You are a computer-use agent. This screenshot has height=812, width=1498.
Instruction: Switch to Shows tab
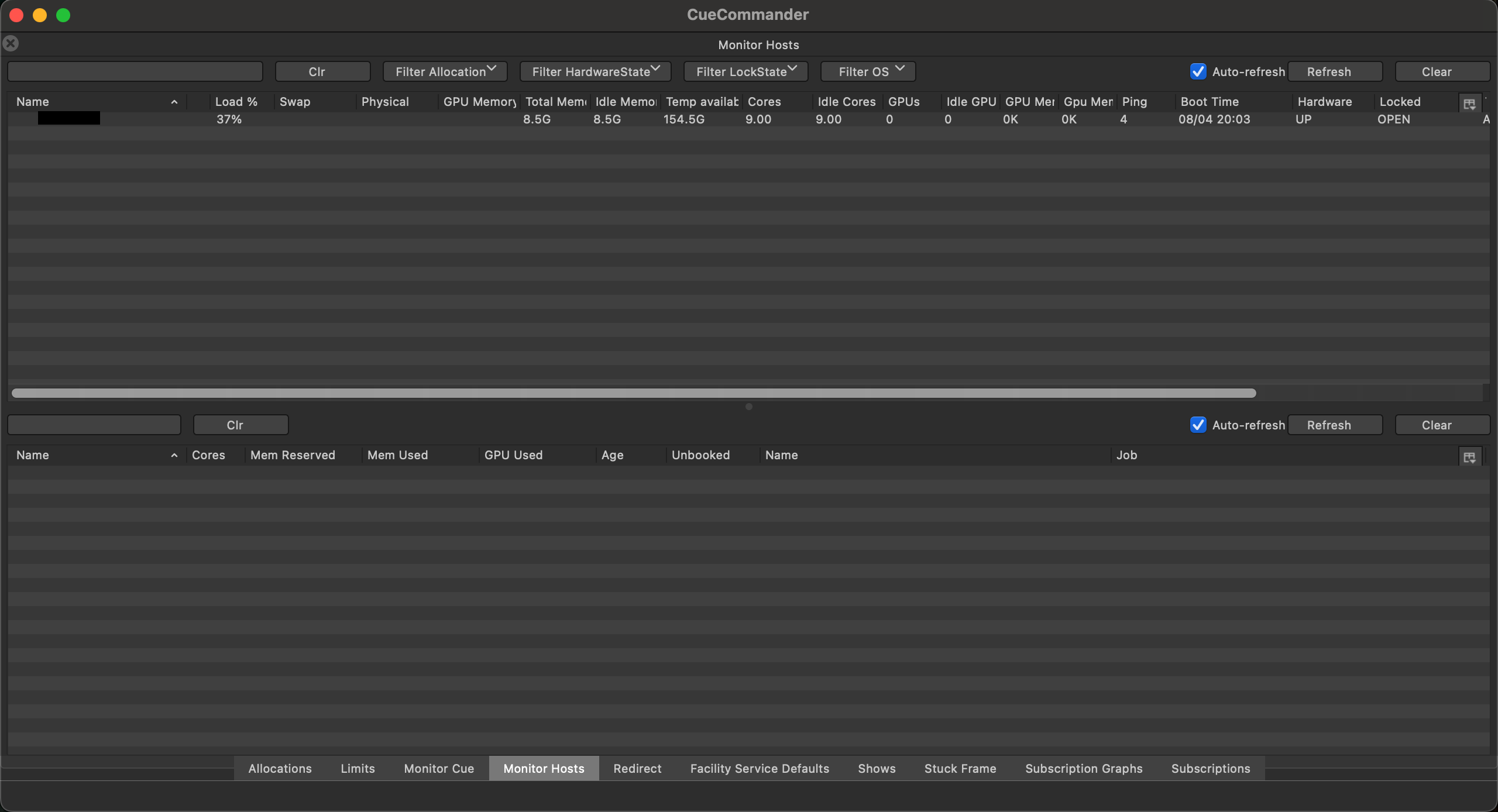877,769
